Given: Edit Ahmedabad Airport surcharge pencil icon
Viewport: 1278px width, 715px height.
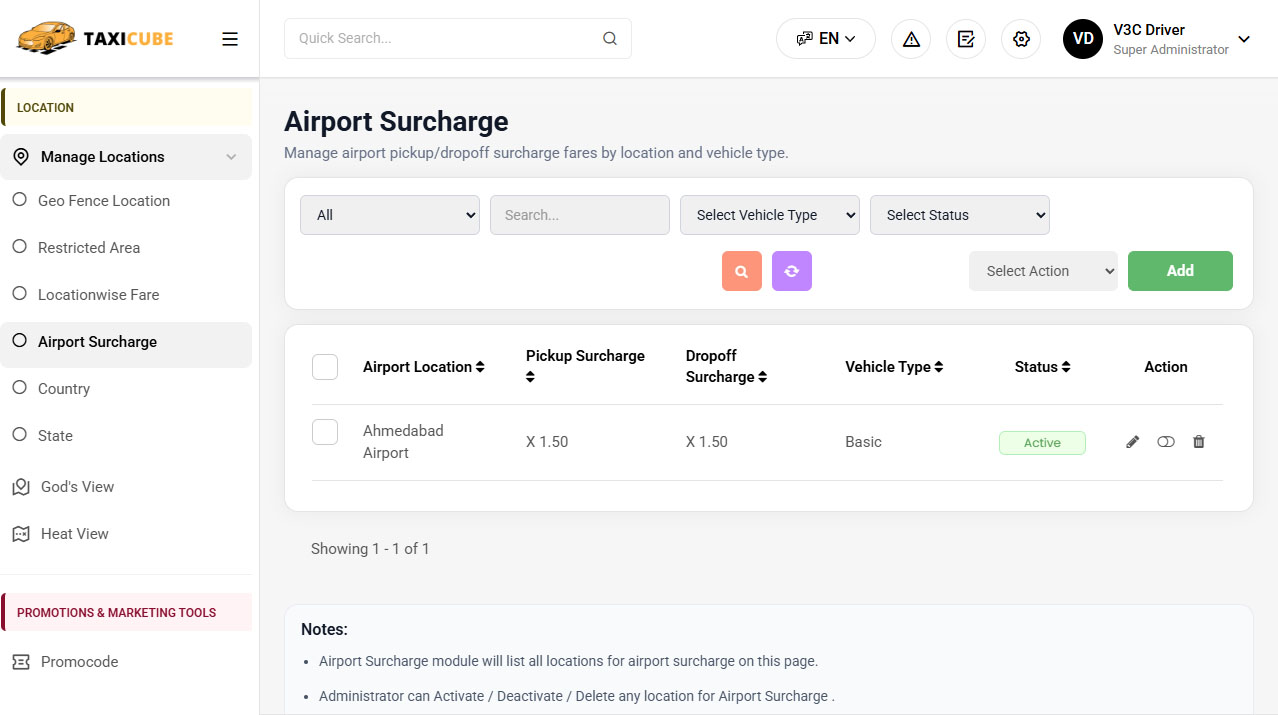Looking at the screenshot, I should point(1133,442).
